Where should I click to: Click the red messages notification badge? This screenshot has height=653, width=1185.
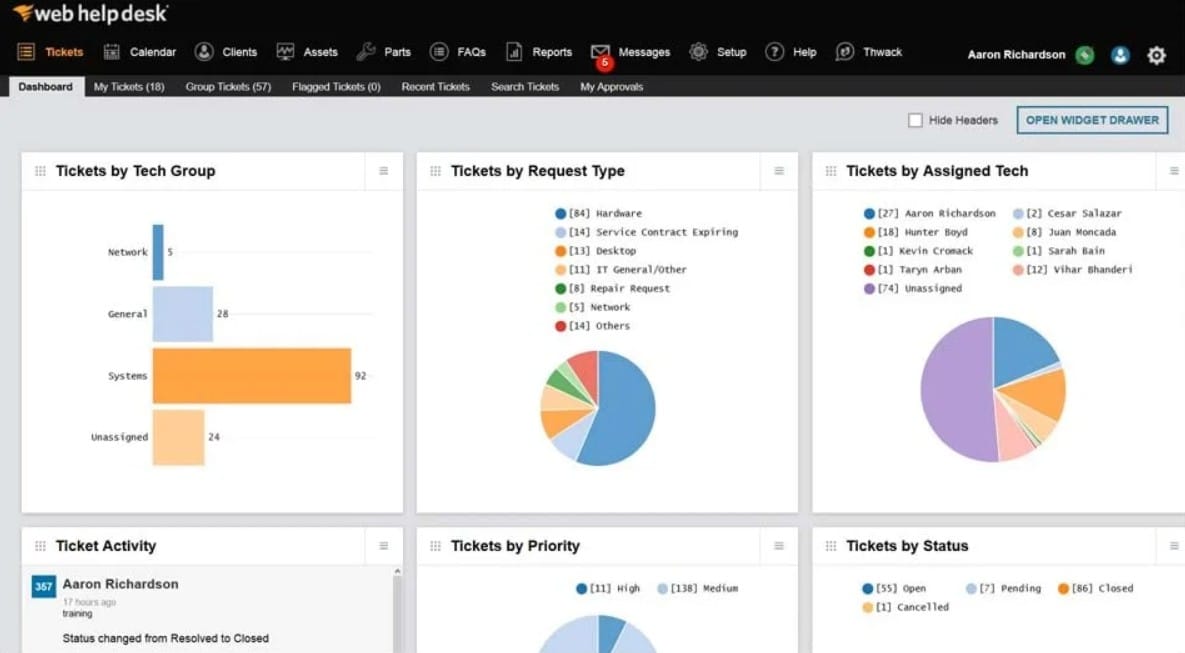click(x=605, y=63)
